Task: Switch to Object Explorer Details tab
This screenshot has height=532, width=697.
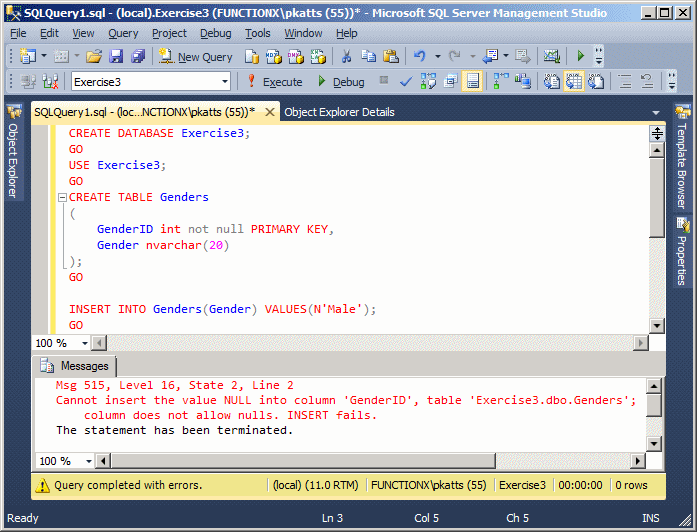Action: (339, 112)
